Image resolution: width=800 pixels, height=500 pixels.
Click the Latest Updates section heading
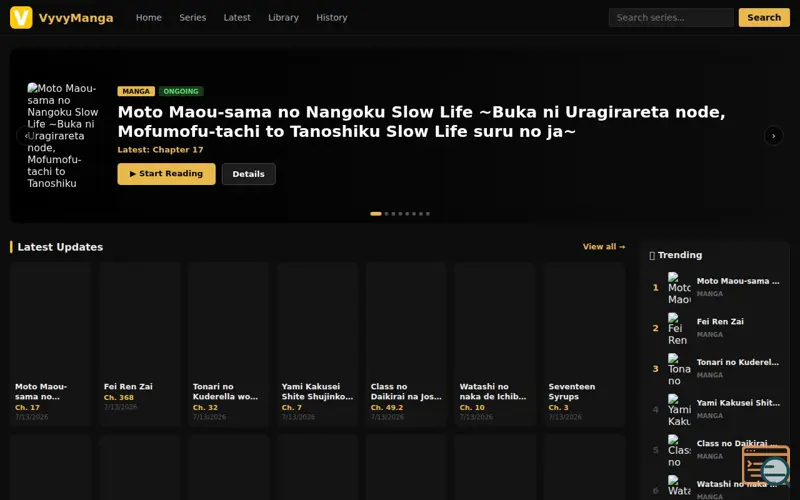pyautogui.click(x=60, y=247)
